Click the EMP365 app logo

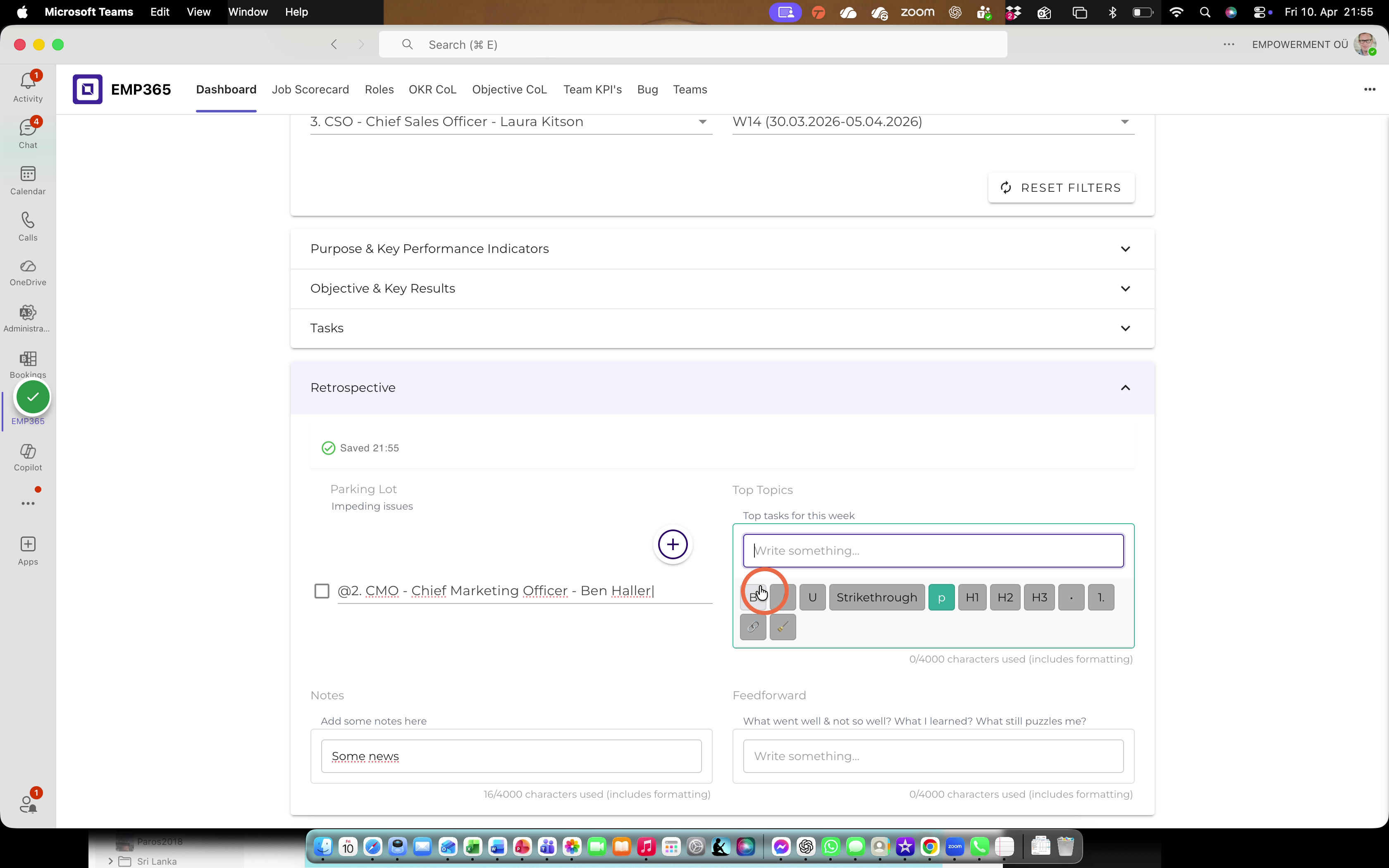click(87, 89)
